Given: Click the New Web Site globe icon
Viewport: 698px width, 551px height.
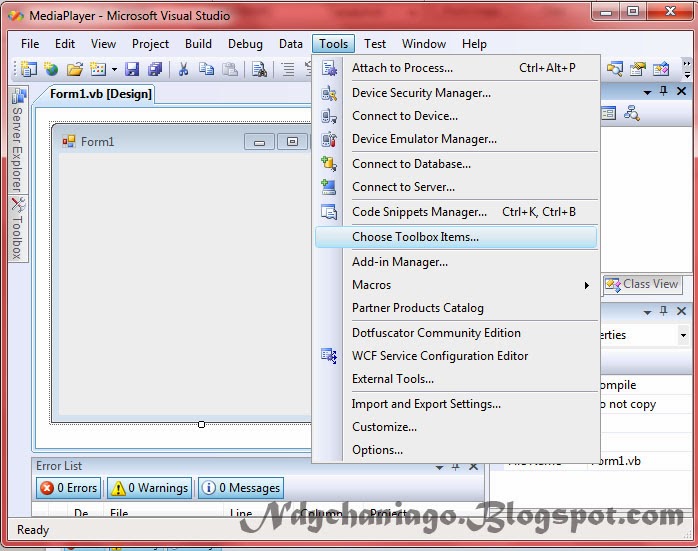Looking at the screenshot, I should [51, 69].
